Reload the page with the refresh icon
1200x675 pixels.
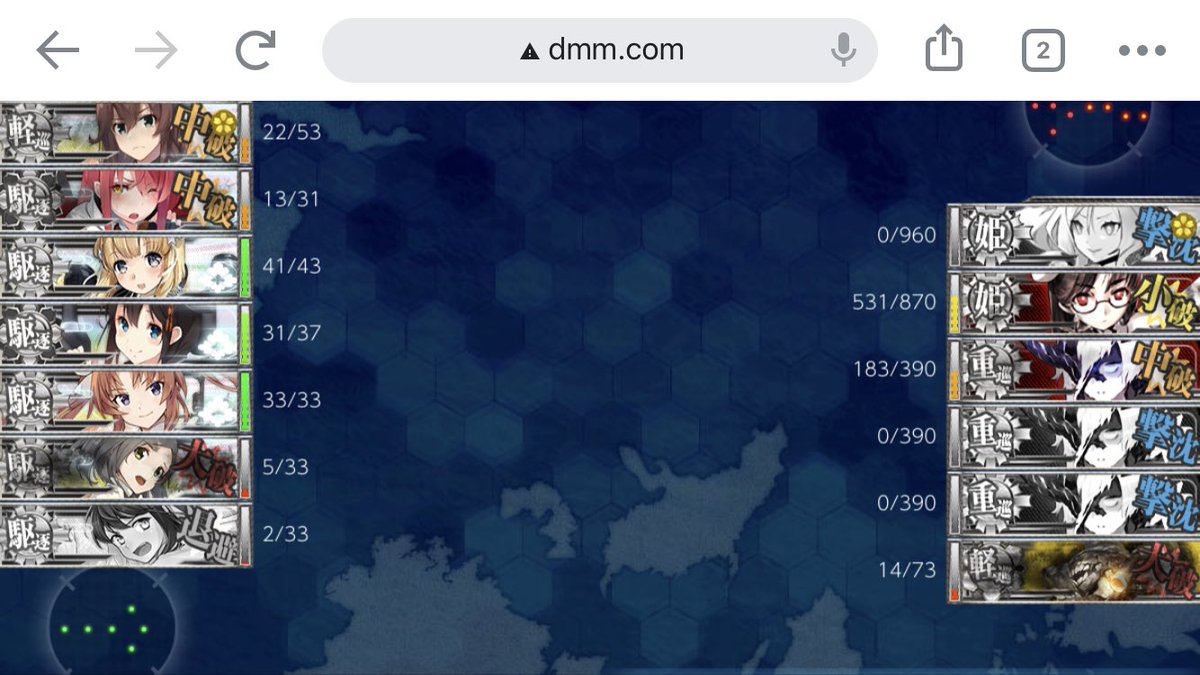[x=255, y=50]
